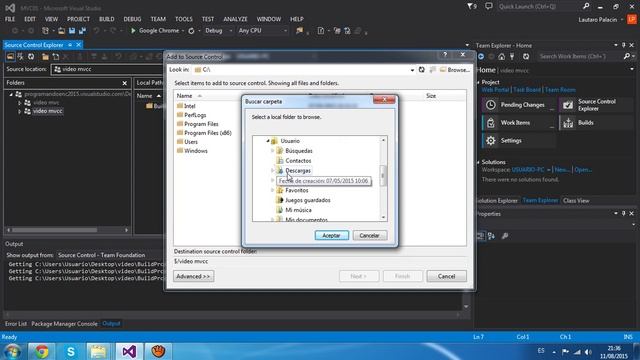
Task: Toggle auto-hide pin on Properties panel
Action: coord(623,213)
